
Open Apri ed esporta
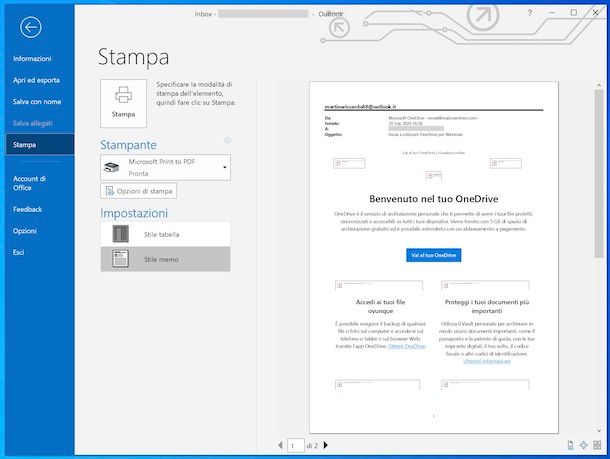click(36, 80)
